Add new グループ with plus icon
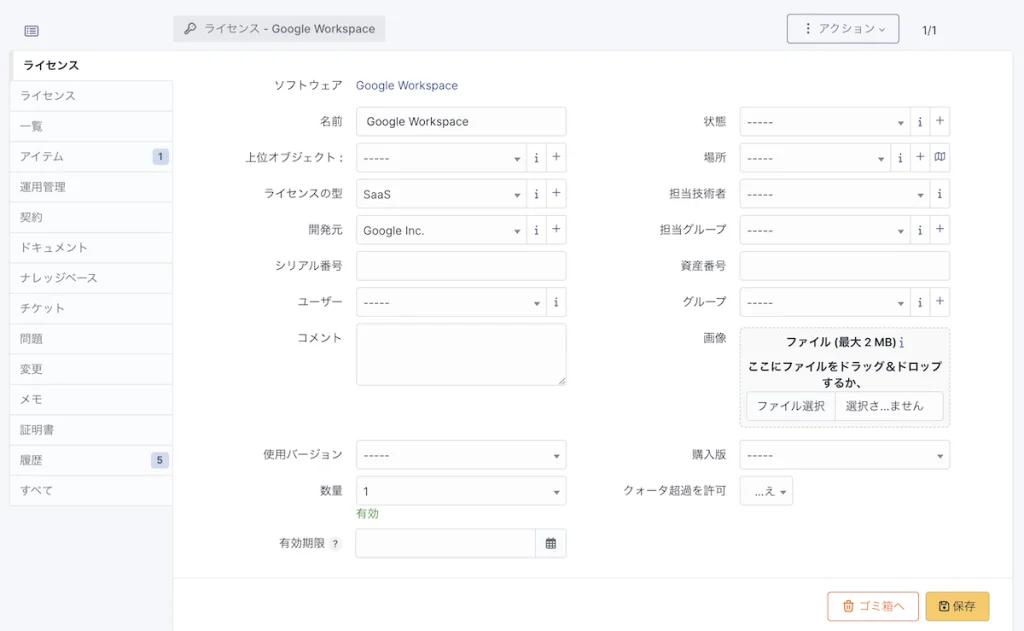 pos(939,302)
